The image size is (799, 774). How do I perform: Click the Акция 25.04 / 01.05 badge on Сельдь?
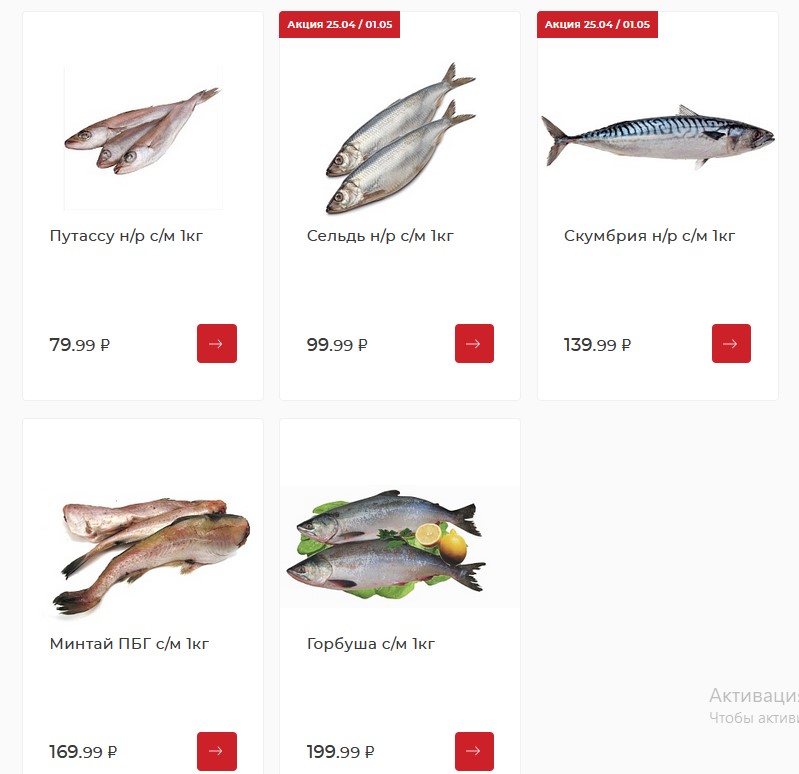click(x=339, y=24)
